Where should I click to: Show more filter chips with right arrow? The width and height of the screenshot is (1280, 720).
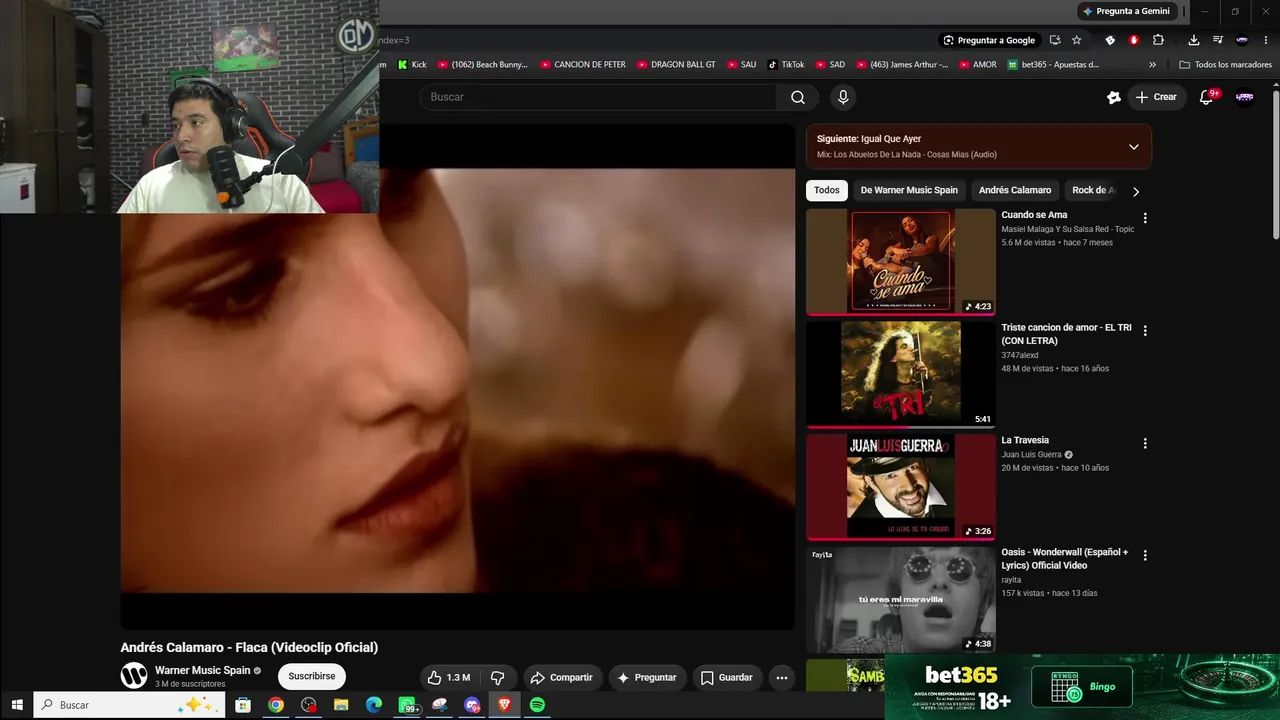click(1135, 191)
